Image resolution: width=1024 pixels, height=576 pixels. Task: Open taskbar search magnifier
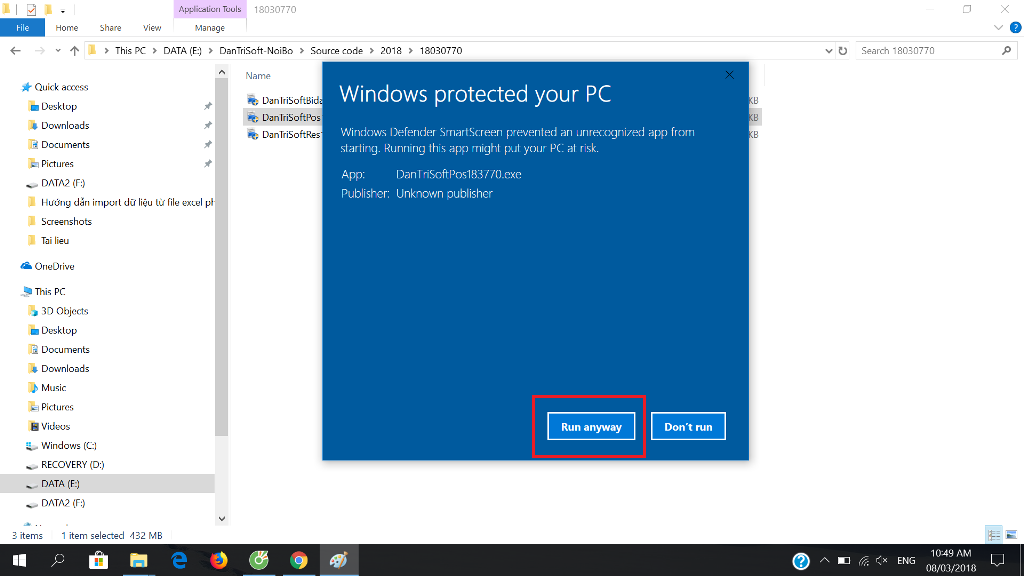(x=58, y=560)
